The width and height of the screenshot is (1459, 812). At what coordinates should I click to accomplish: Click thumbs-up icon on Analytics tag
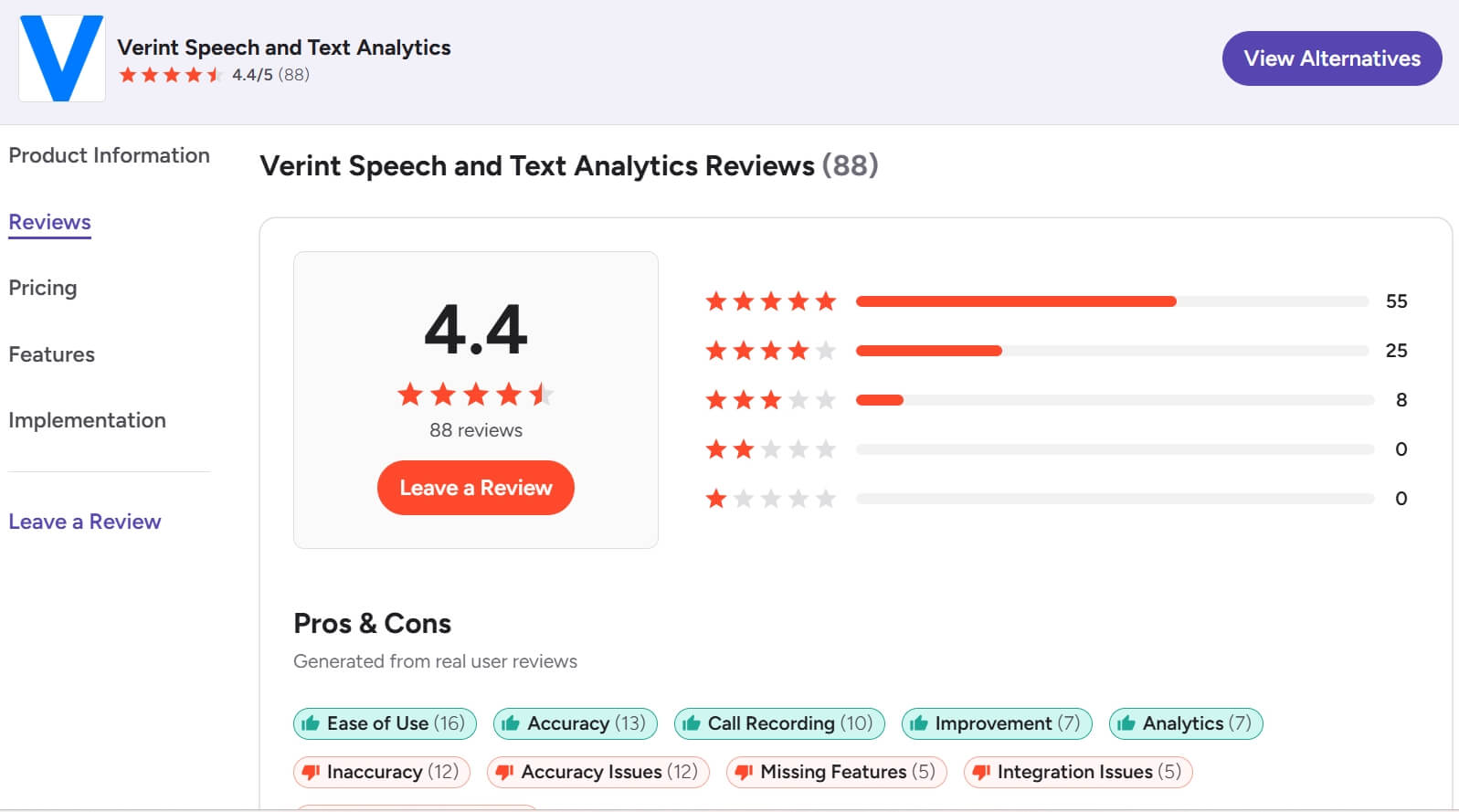point(1126,724)
